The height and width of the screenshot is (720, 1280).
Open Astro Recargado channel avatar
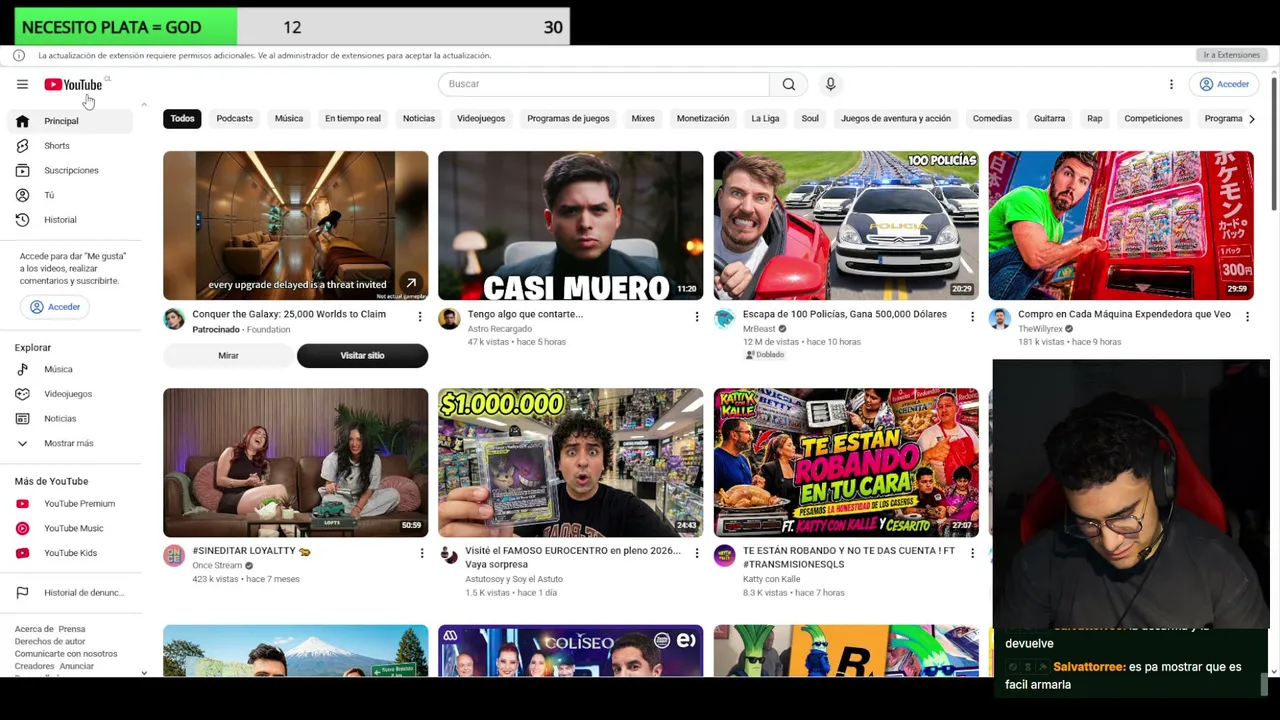tap(449, 319)
